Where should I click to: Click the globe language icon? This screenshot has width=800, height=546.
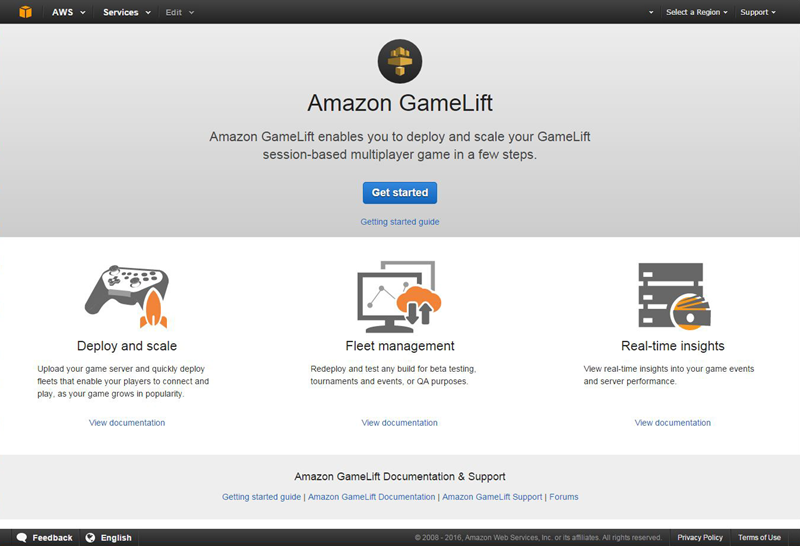90,537
